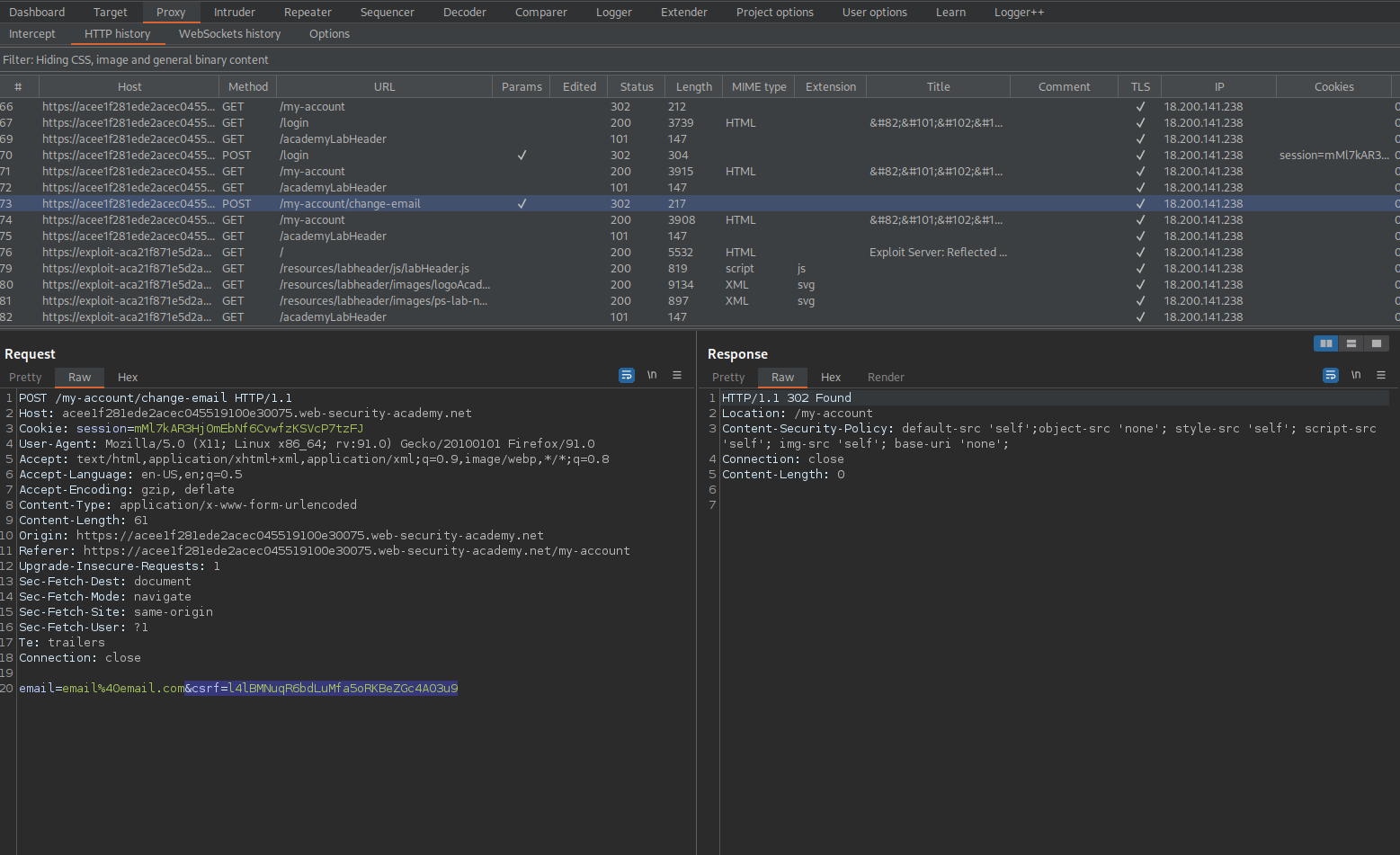Sort history by URL column
1400x855 pixels.
(x=385, y=86)
